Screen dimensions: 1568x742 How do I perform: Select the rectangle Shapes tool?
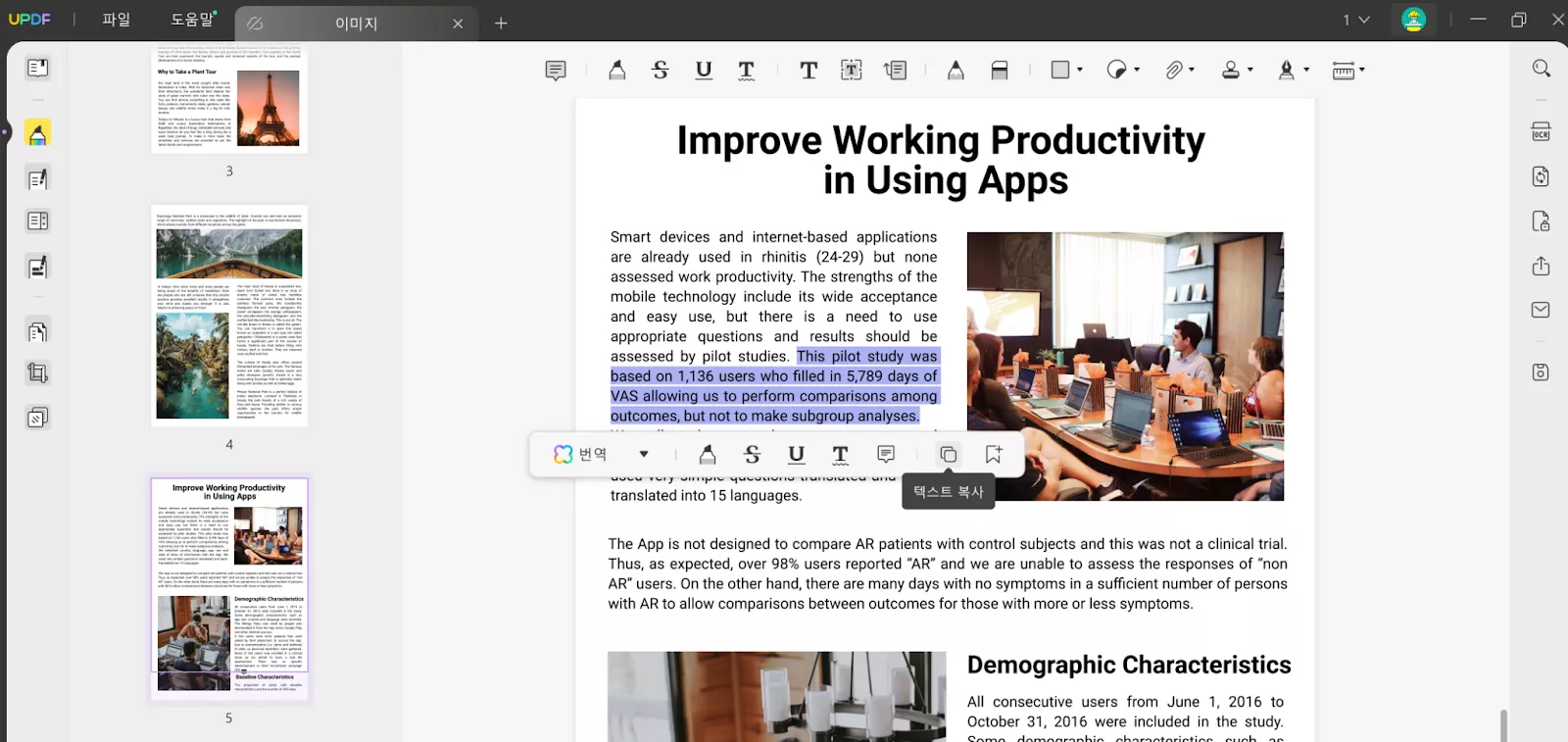coord(1060,70)
